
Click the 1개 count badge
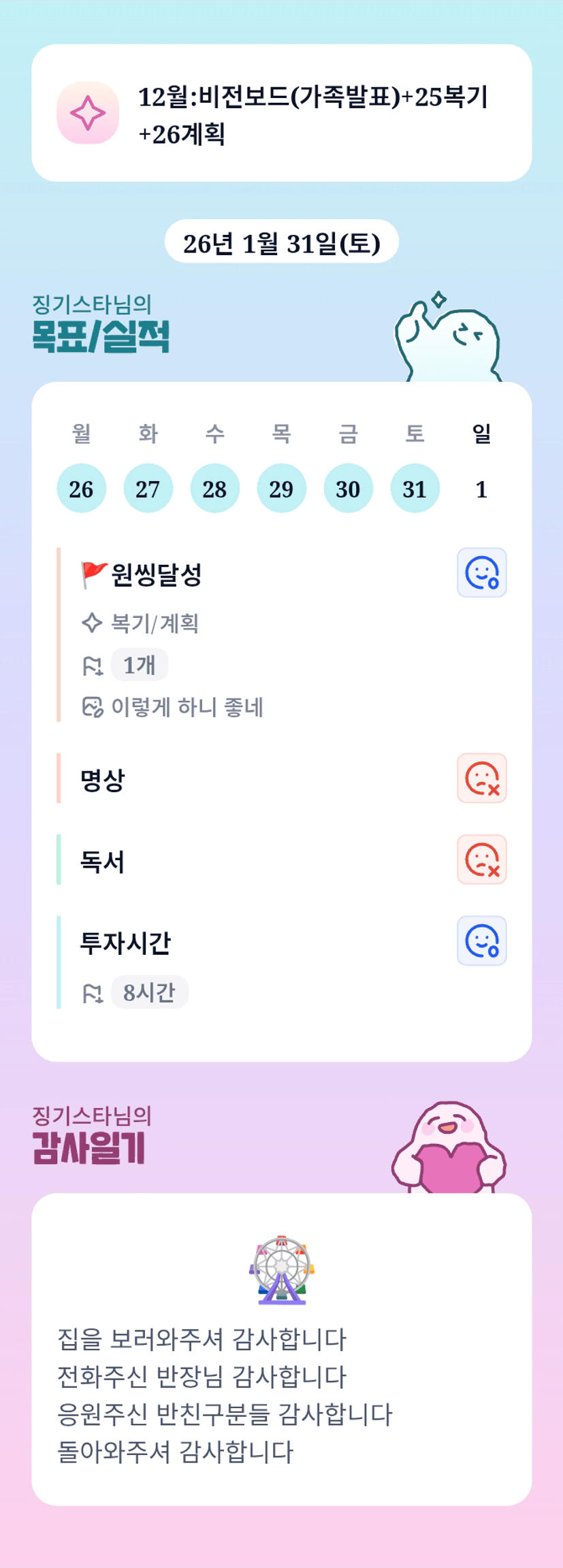pyautogui.click(x=140, y=665)
